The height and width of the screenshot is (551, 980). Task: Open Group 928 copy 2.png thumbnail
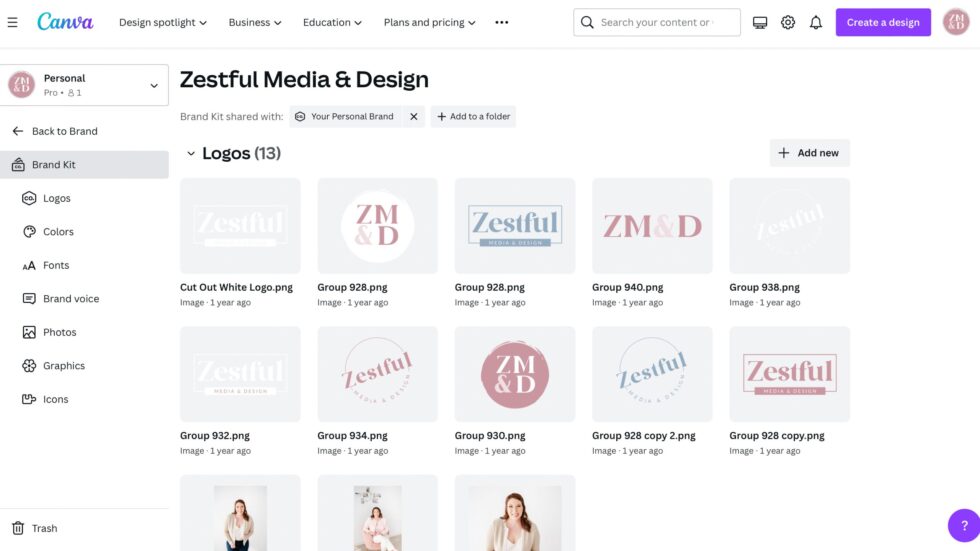tap(652, 374)
